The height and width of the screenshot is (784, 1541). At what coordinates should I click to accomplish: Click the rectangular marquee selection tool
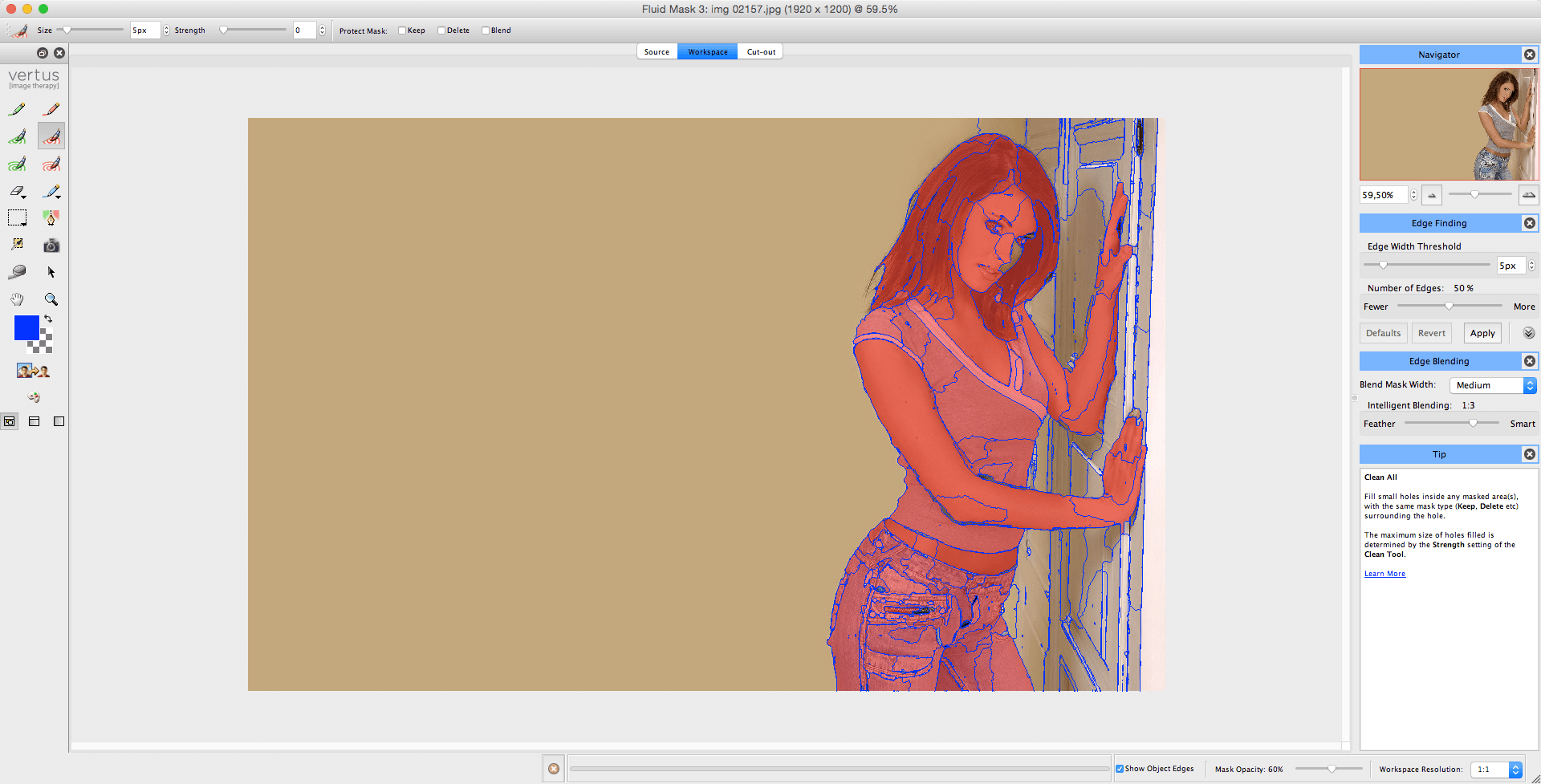click(x=17, y=217)
